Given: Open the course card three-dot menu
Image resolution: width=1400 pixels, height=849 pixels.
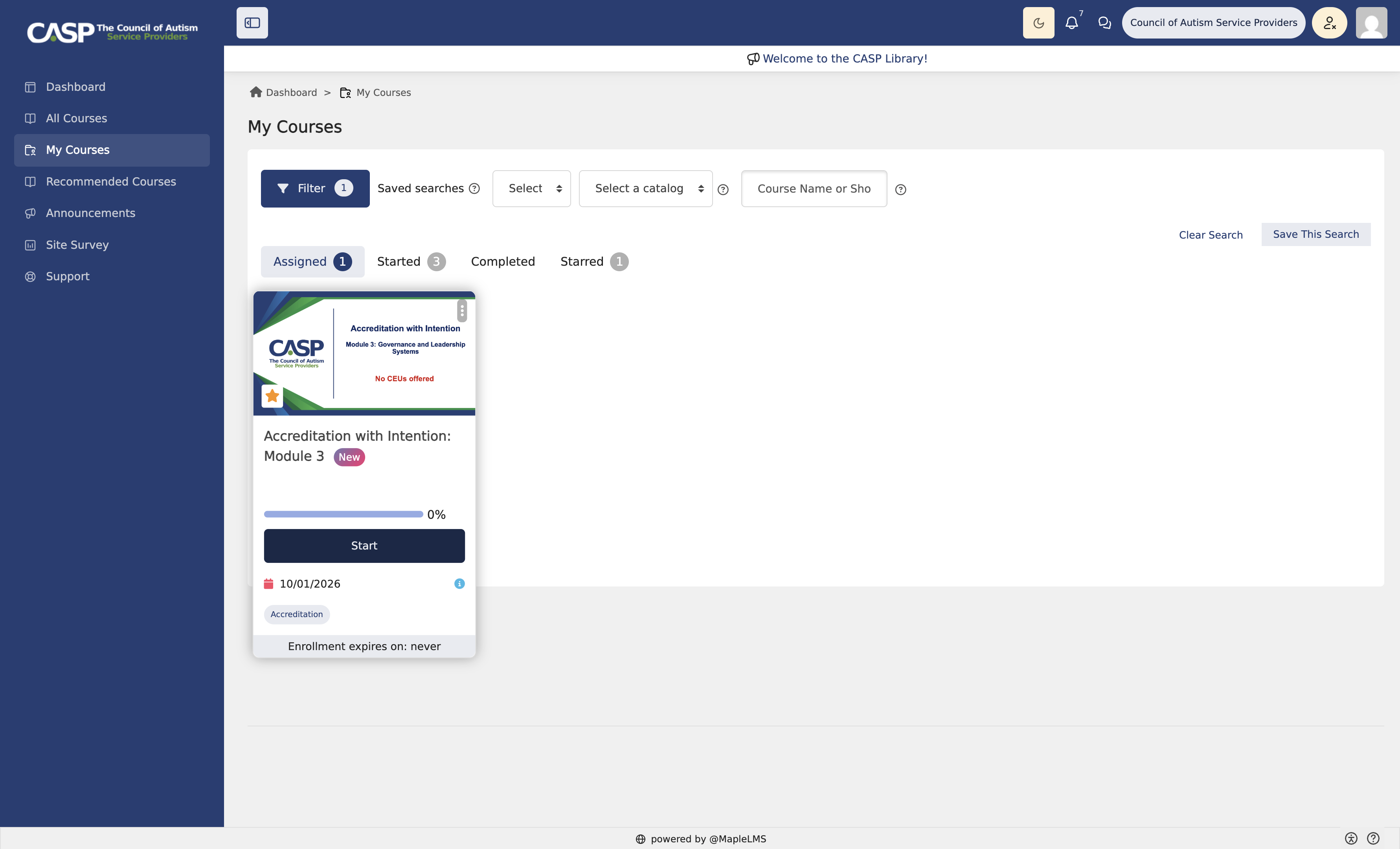Looking at the screenshot, I should pyautogui.click(x=462, y=311).
